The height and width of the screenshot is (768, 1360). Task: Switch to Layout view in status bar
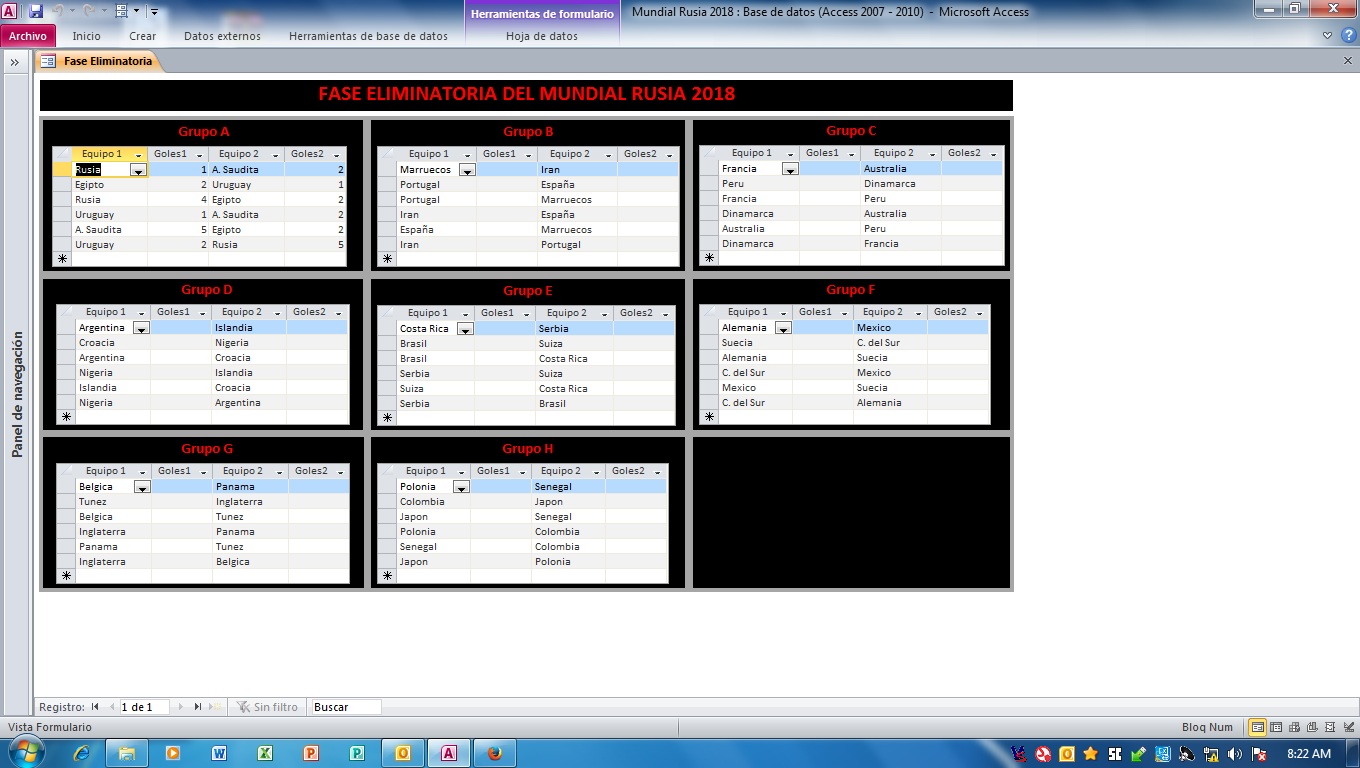pyautogui.click(x=1331, y=727)
